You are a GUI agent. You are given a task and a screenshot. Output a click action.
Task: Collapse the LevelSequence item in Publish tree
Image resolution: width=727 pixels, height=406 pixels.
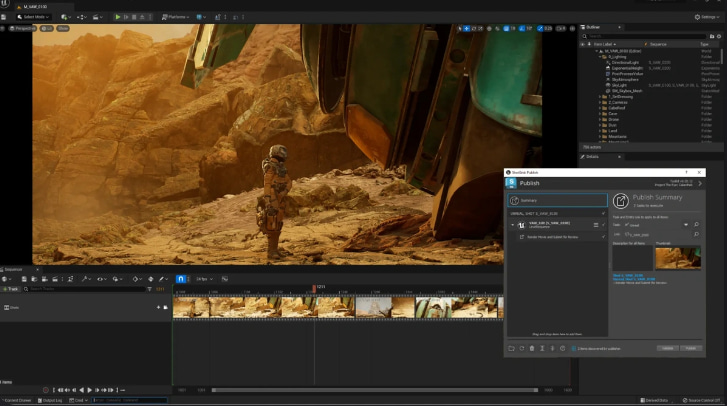tap(513, 225)
